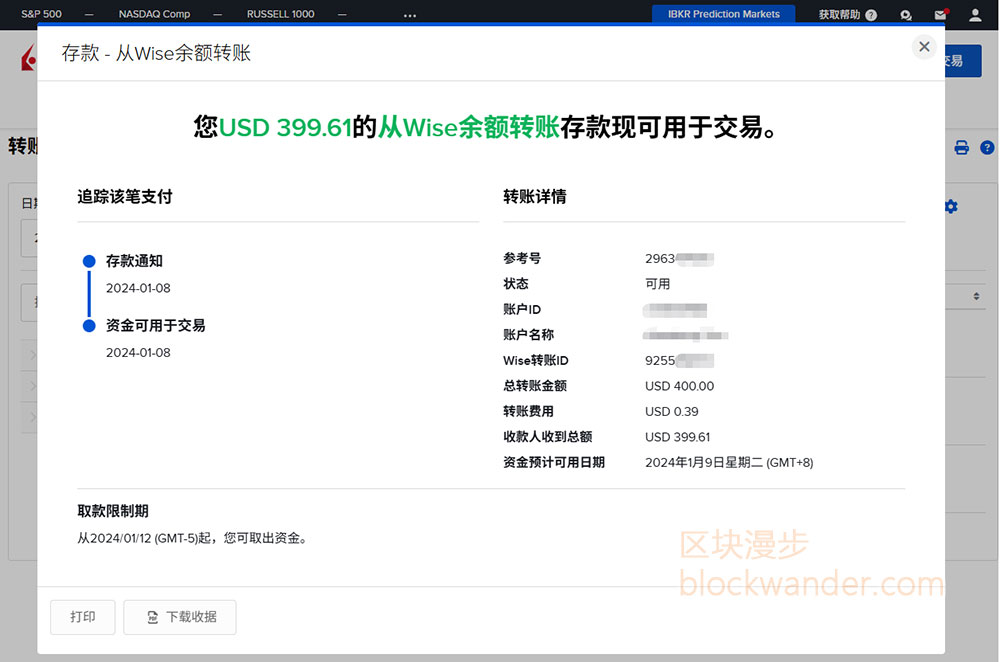Select the USD 399.61 recipient total row value

(677, 437)
